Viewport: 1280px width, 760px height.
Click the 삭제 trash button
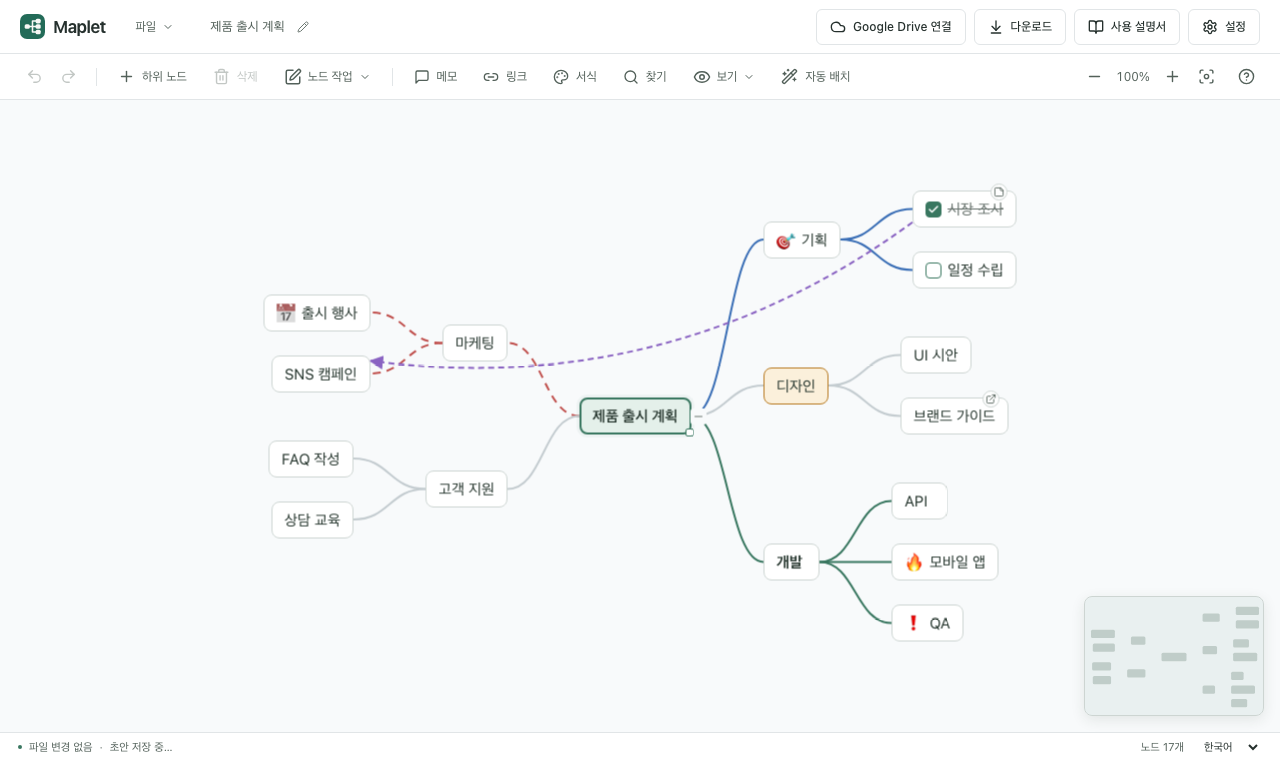point(236,77)
